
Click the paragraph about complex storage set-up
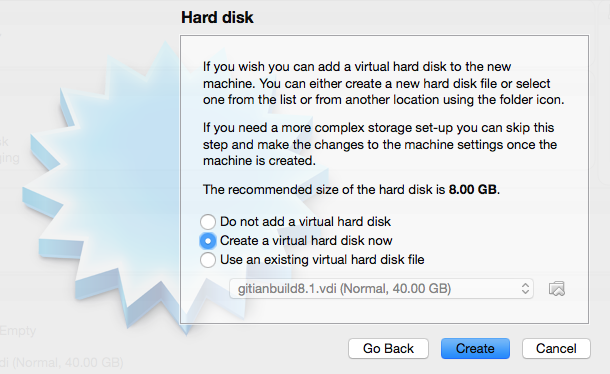tap(380, 144)
